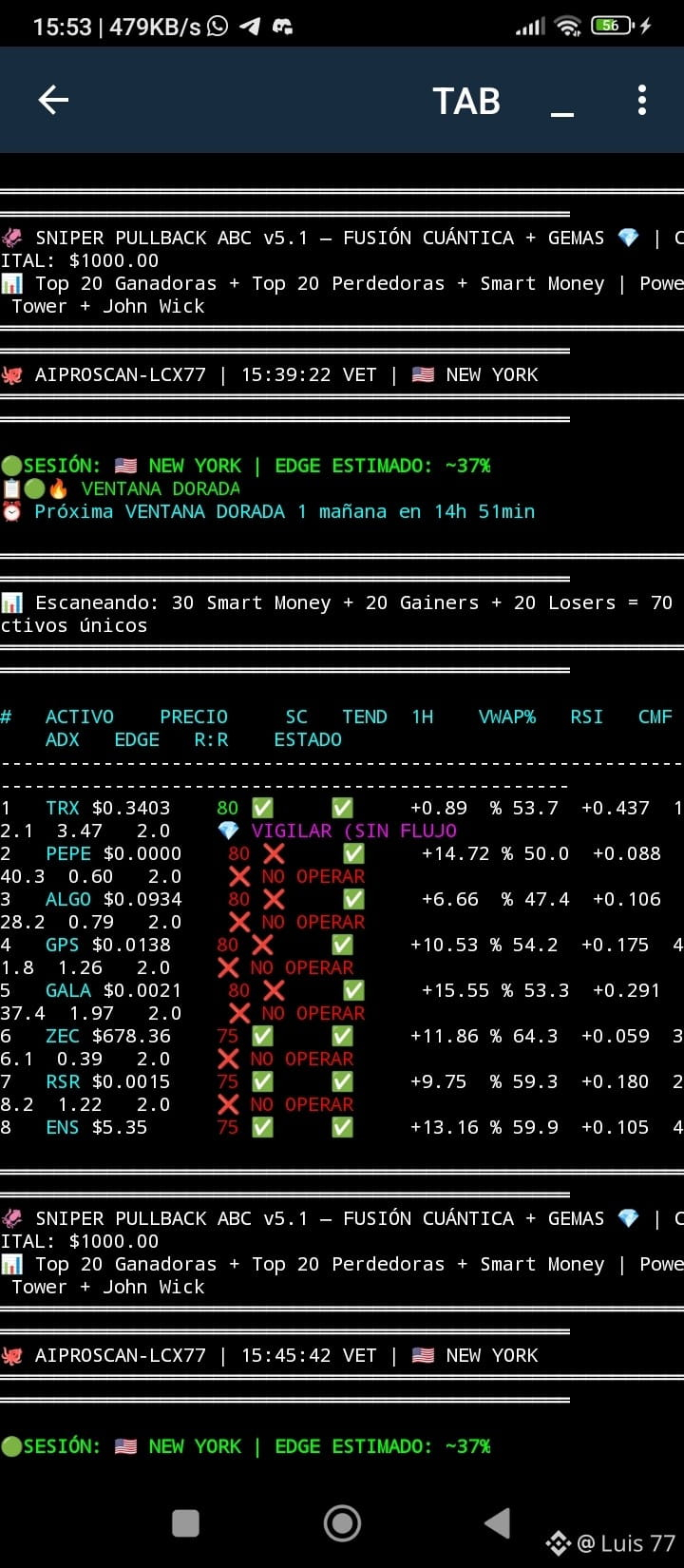This screenshot has height=1568, width=684.
Task: Tap the ZEC ticker symbol
Action: point(63,1036)
